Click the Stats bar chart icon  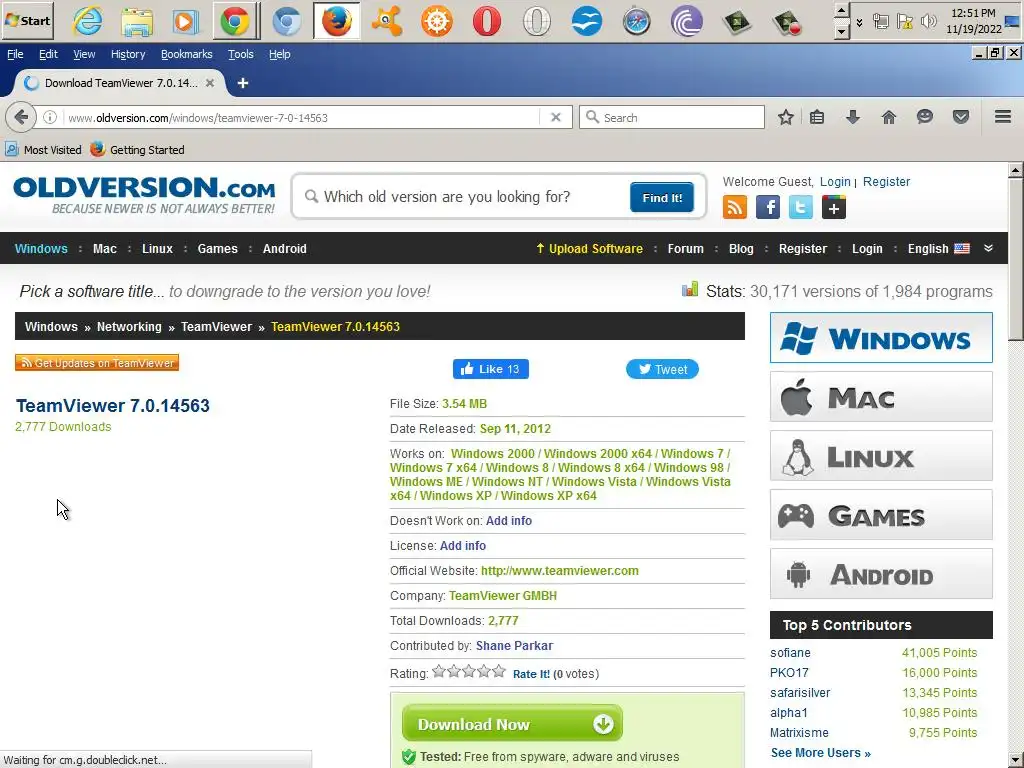click(690, 289)
